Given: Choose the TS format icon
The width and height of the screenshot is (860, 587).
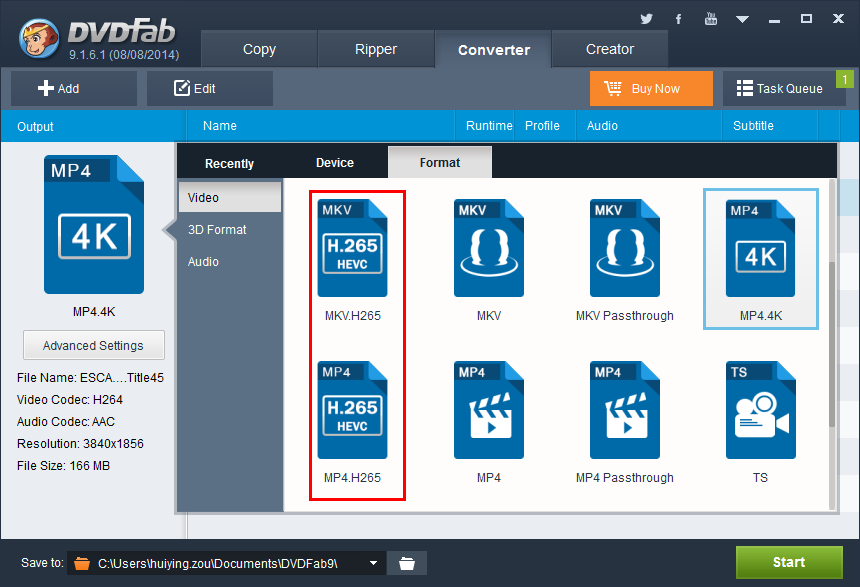Looking at the screenshot, I should pos(761,410).
